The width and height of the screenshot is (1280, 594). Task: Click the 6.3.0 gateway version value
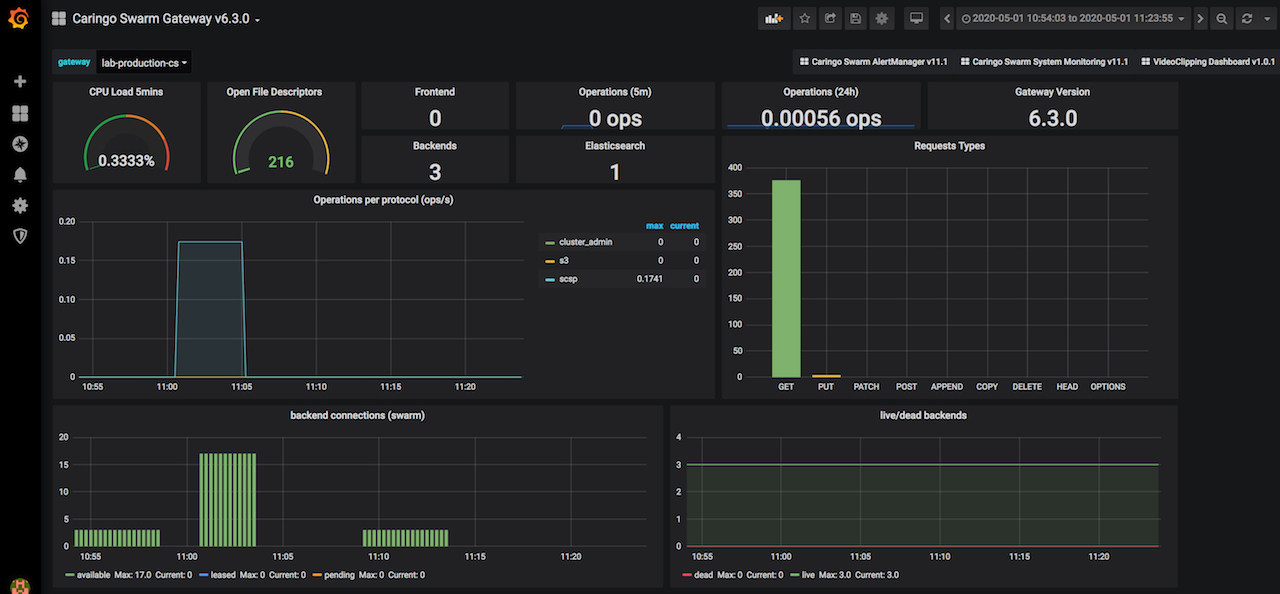(x=1052, y=118)
